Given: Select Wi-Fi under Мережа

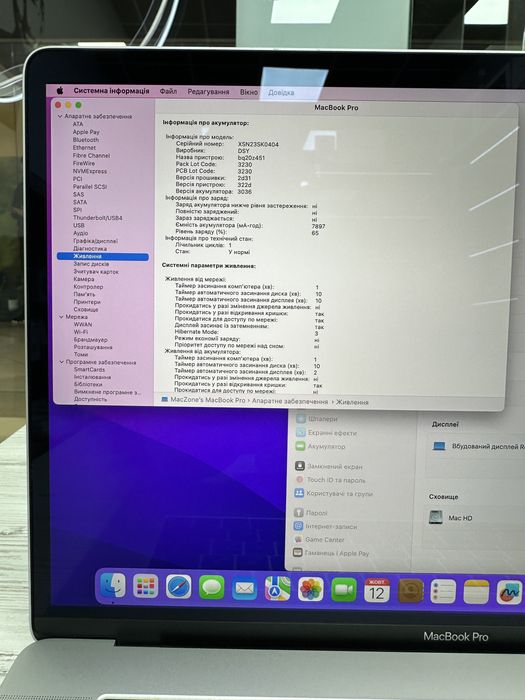Looking at the screenshot, I should pos(81,332).
